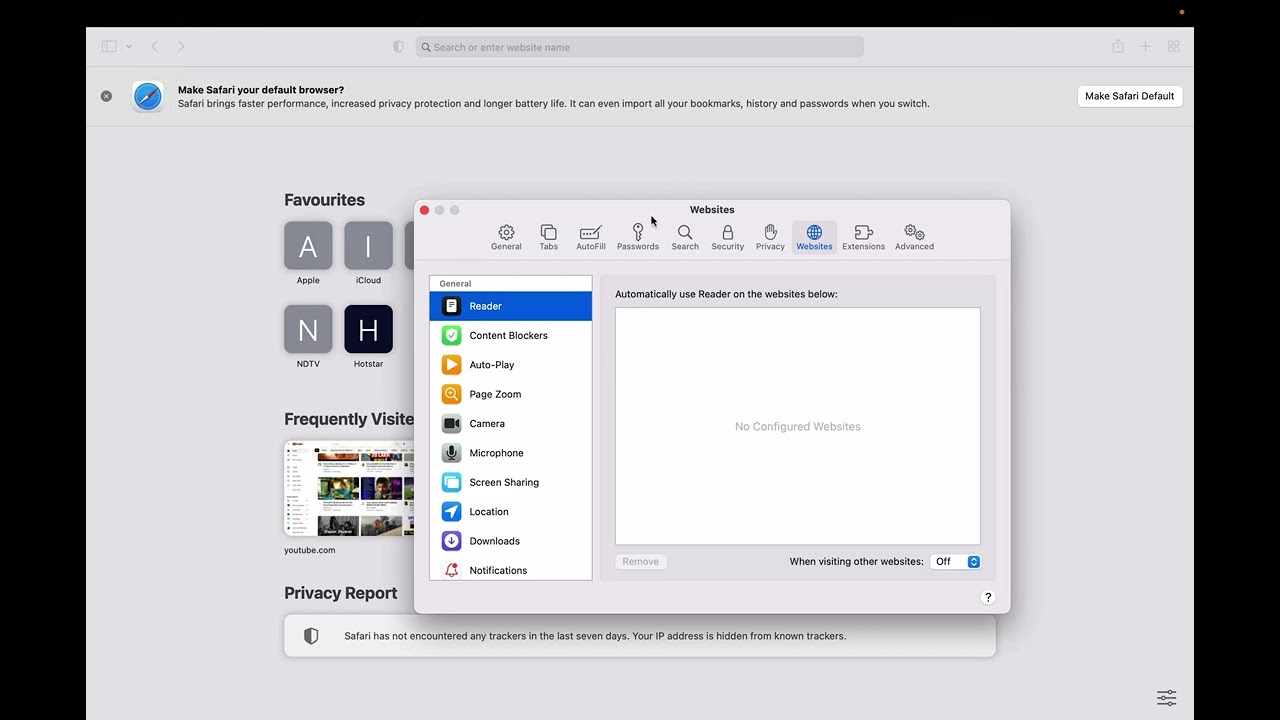Select Screen Sharing permissions
The height and width of the screenshot is (720, 1280).
point(510,482)
